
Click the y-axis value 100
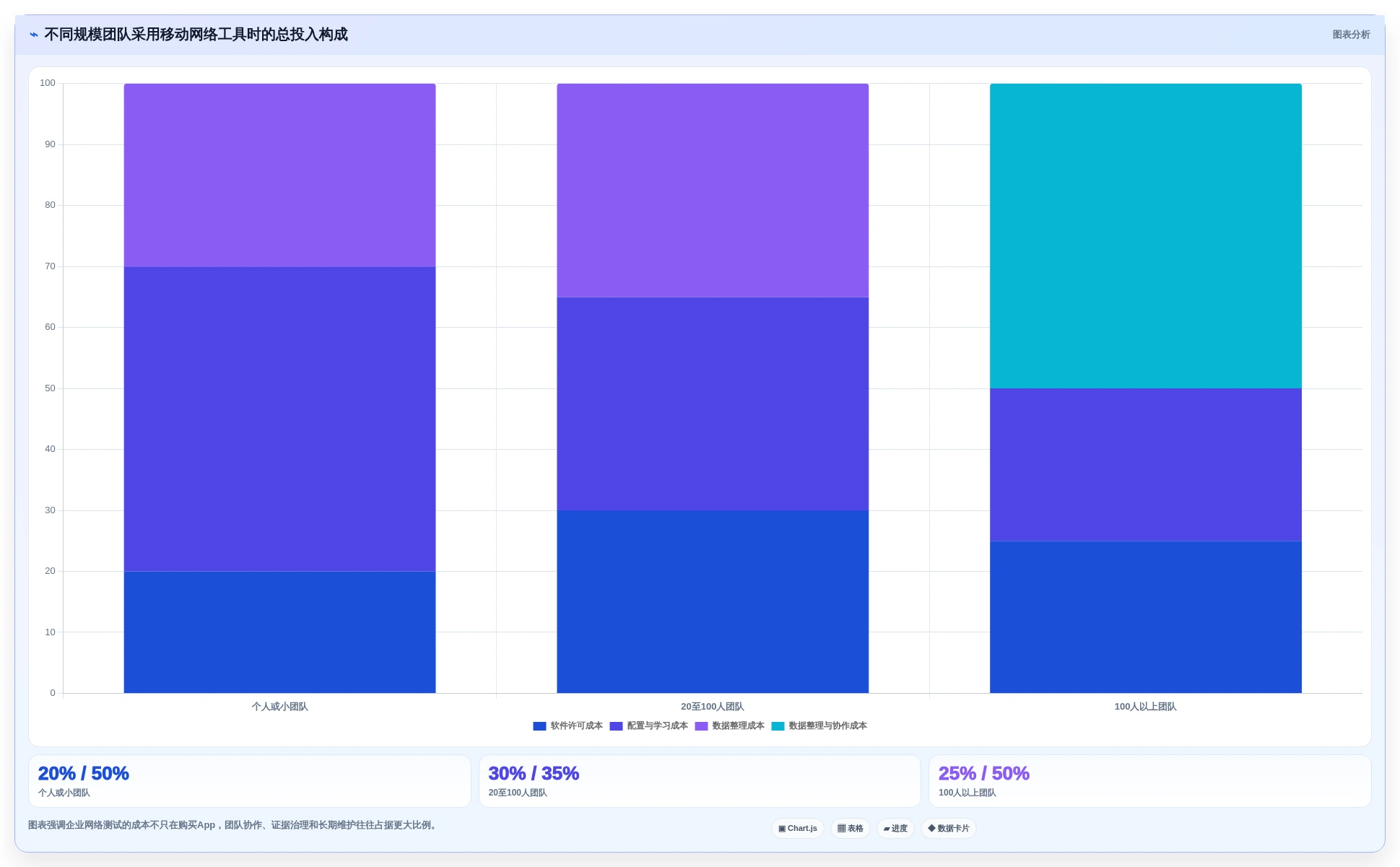(x=48, y=83)
